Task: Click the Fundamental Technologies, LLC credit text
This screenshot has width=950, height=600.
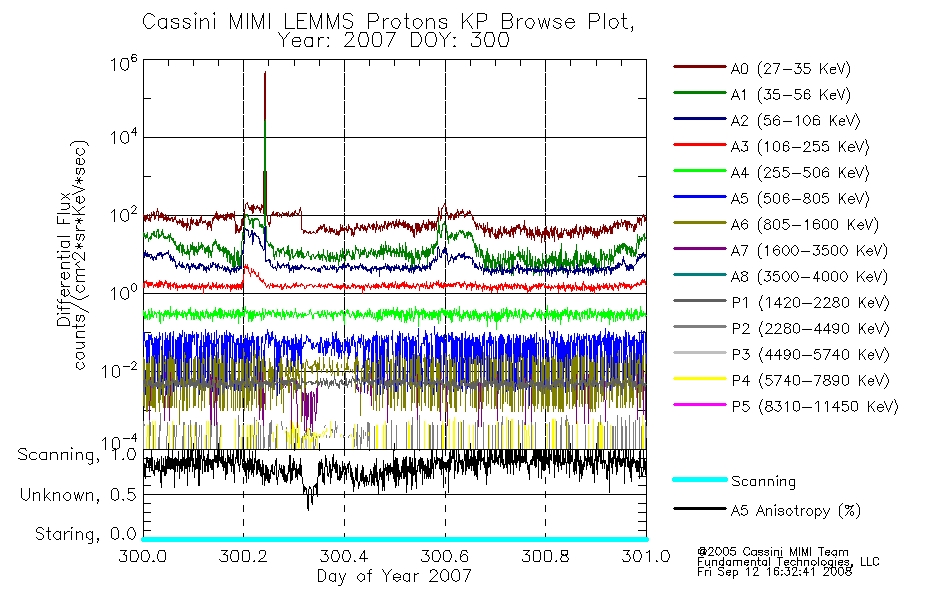Action: point(788,562)
